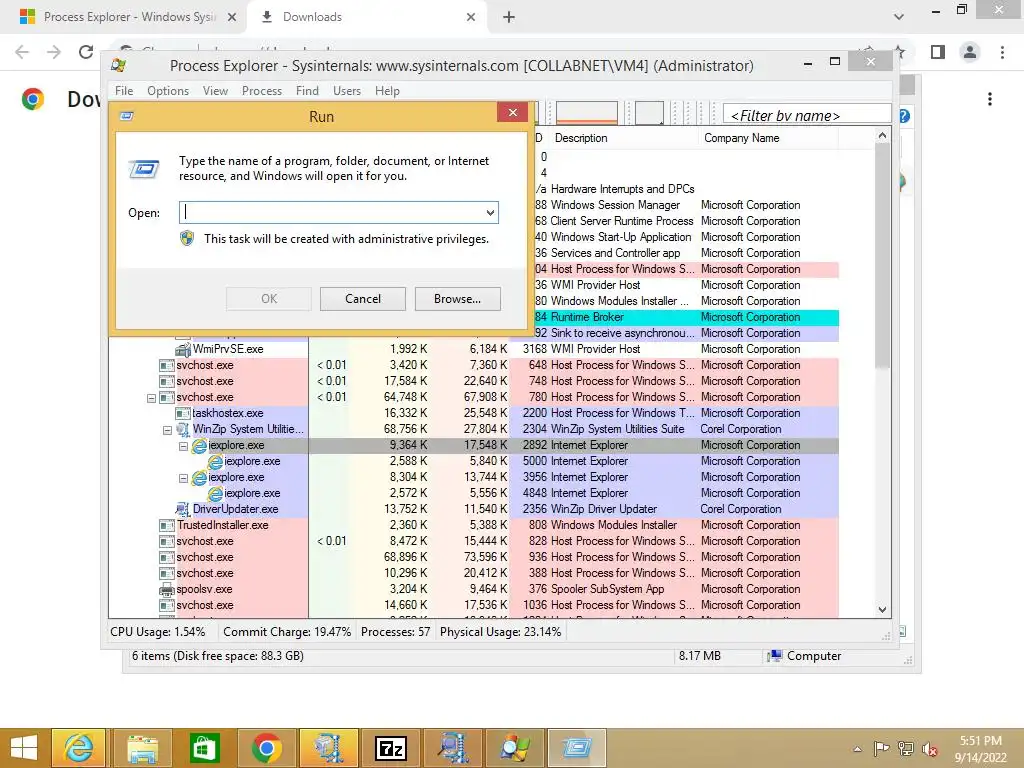Go forward in Chrome

point(54,52)
